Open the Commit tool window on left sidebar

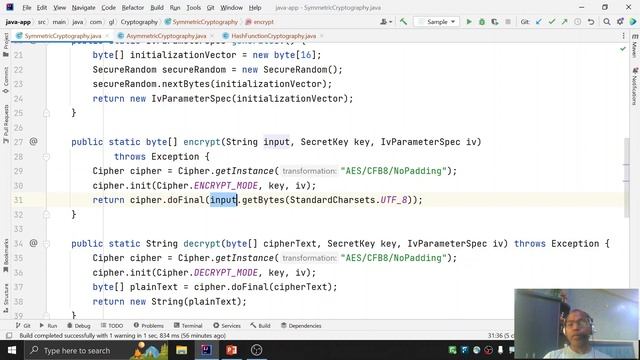point(6,80)
